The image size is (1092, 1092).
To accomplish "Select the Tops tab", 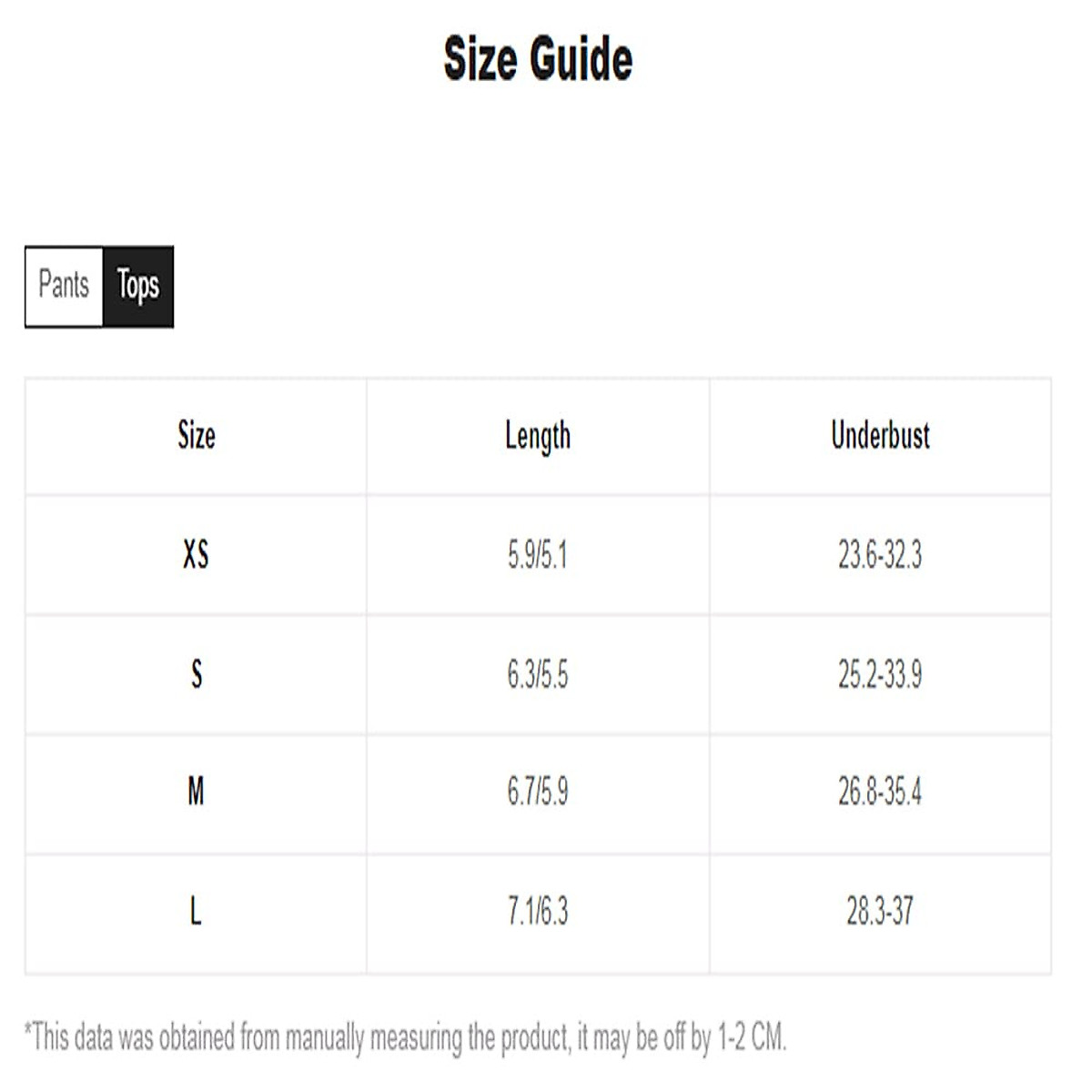I will click(137, 286).
